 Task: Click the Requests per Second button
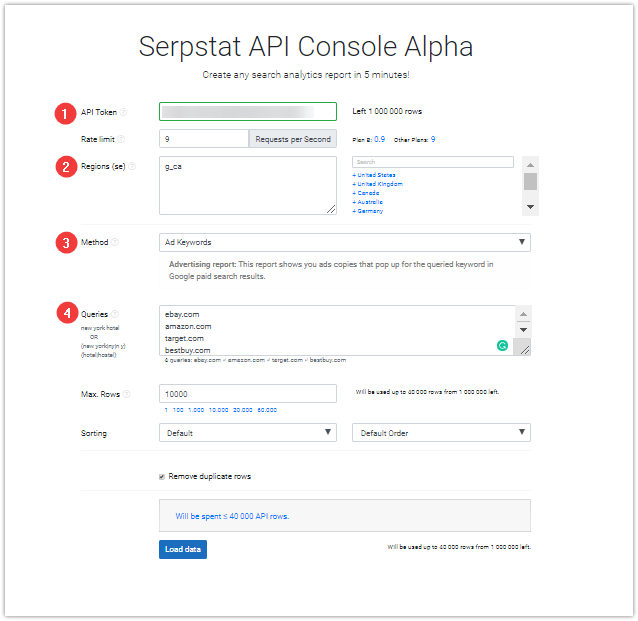coord(293,139)
